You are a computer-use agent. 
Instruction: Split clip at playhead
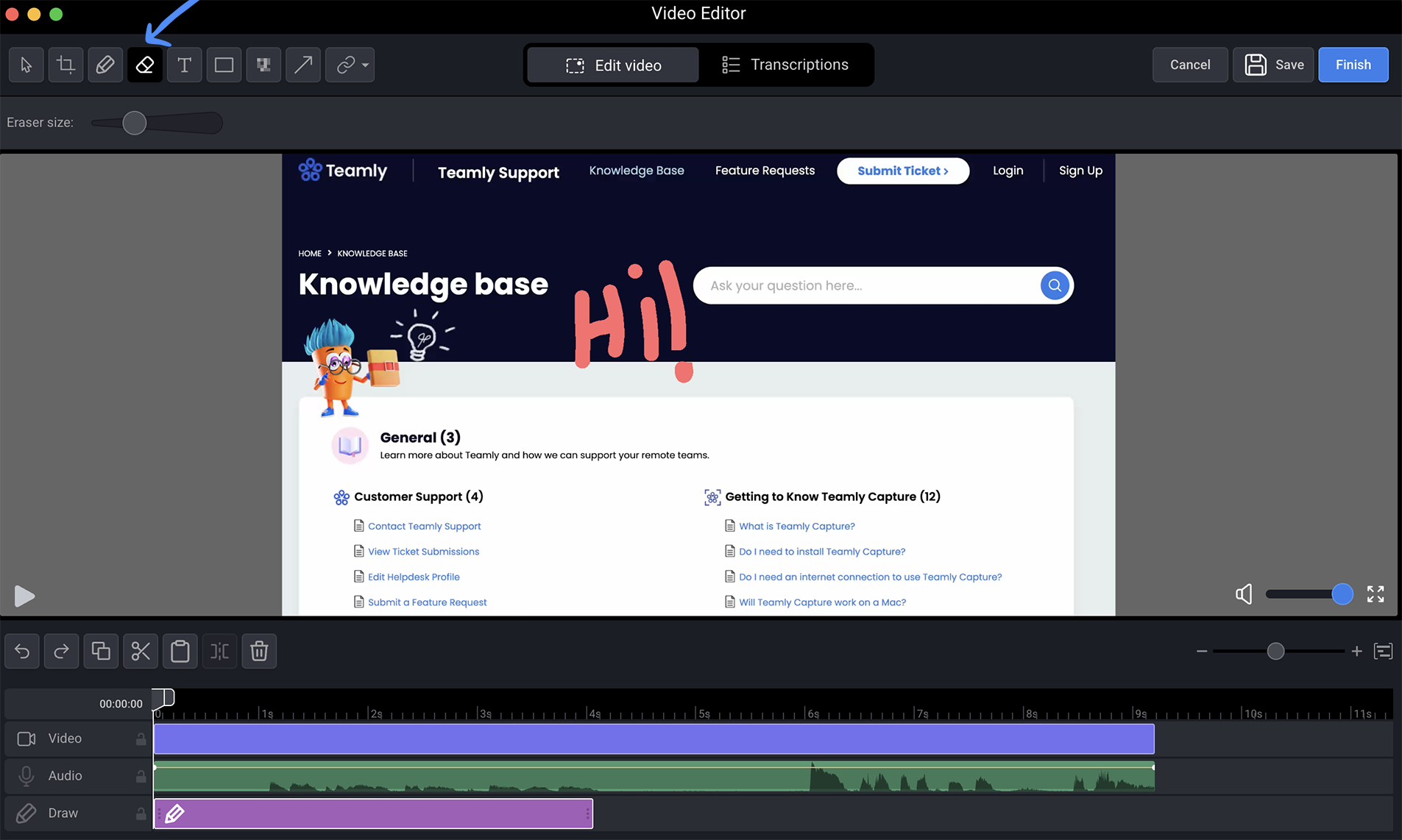[219, 651]
